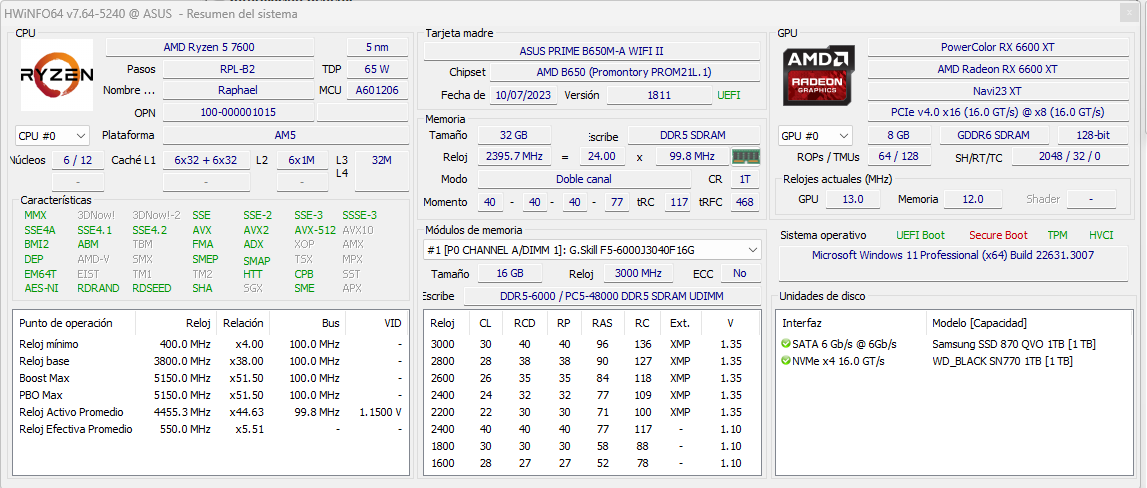The width and height of the screenshot is (1147, 488).
Task: Click the Reloj Activo Promedio row
Action: [211, 412]
